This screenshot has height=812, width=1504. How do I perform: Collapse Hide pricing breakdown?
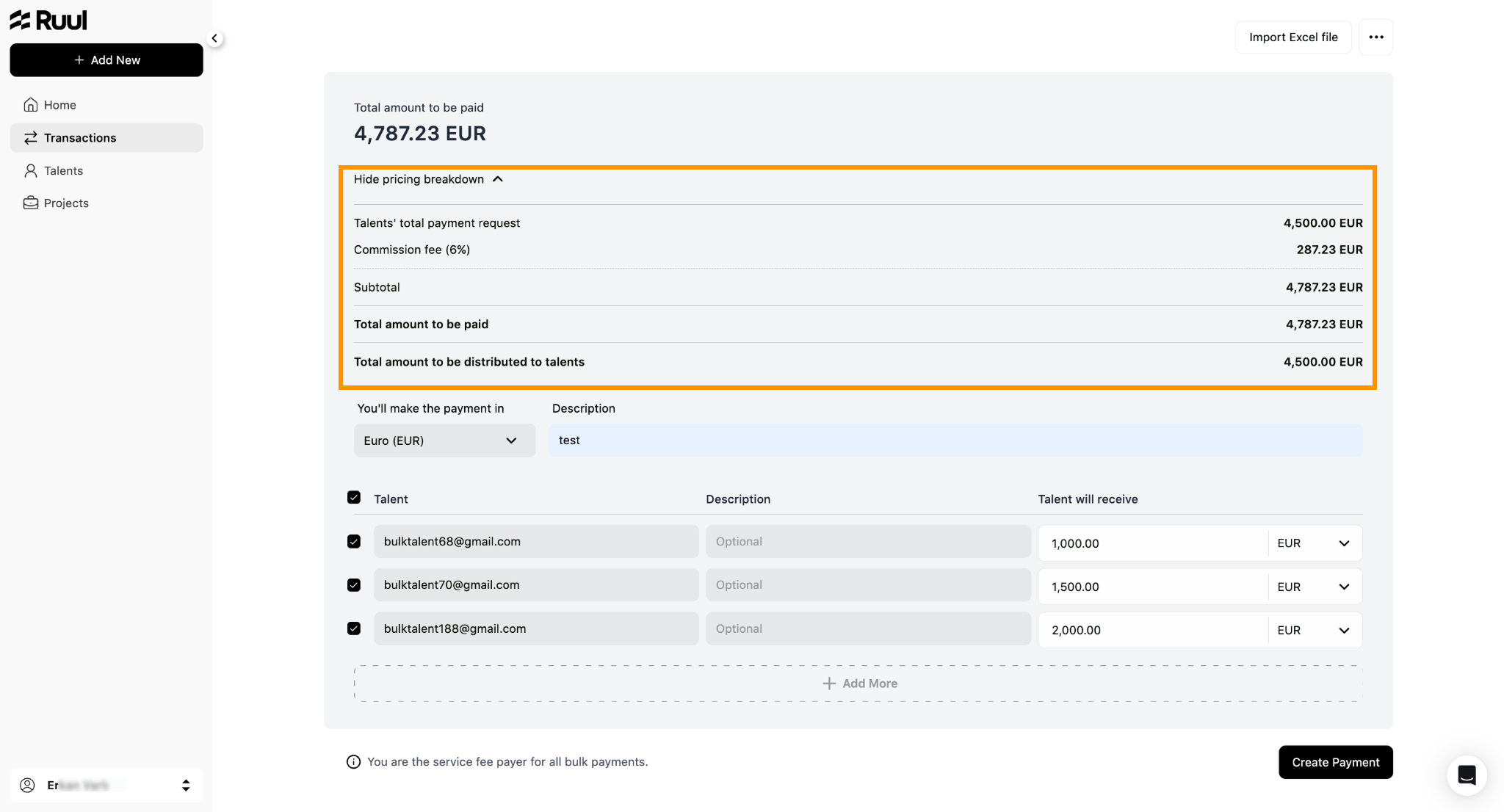[x=428, y=179]
